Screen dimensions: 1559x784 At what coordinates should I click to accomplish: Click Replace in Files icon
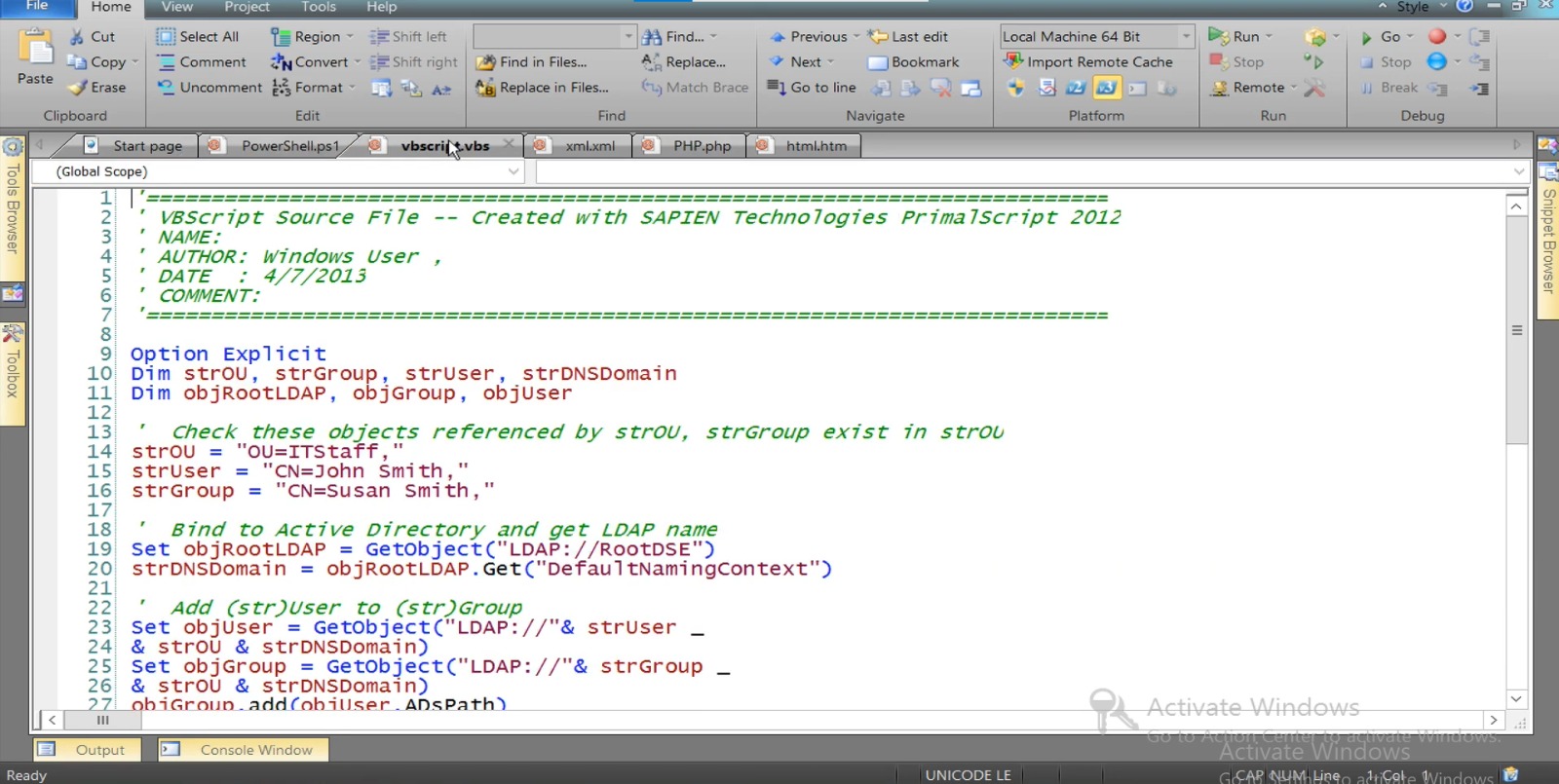[485, 88]
